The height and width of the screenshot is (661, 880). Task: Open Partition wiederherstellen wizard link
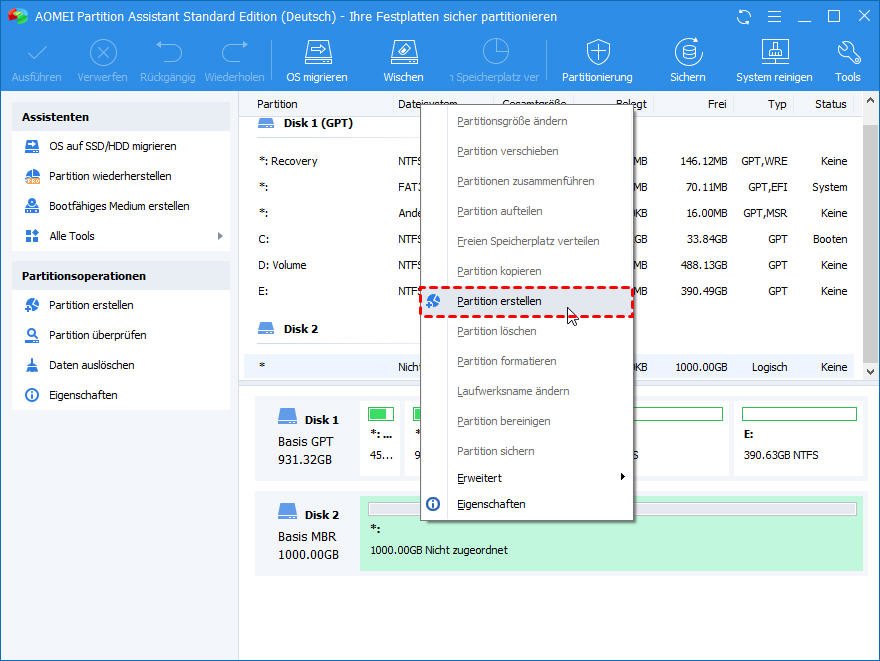click(110, 176)
